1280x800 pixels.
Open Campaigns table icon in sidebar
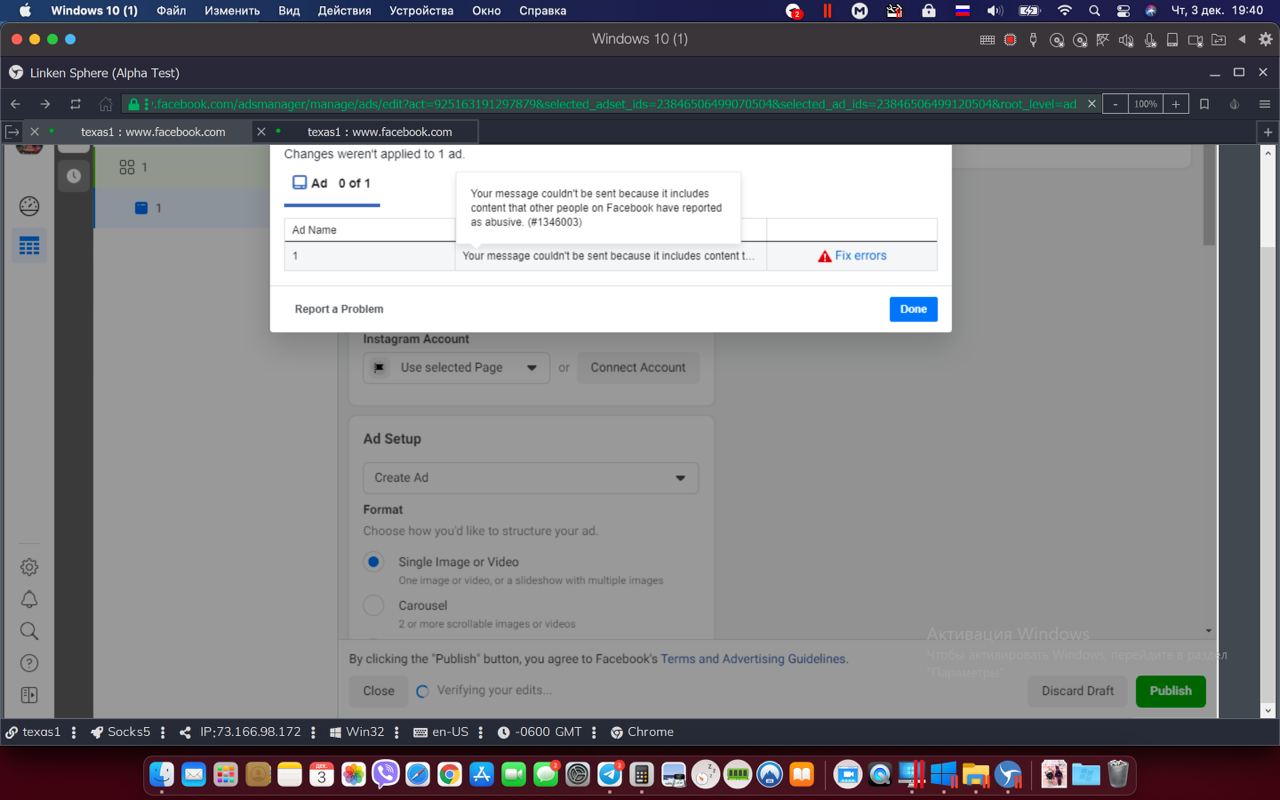(29, 246)
